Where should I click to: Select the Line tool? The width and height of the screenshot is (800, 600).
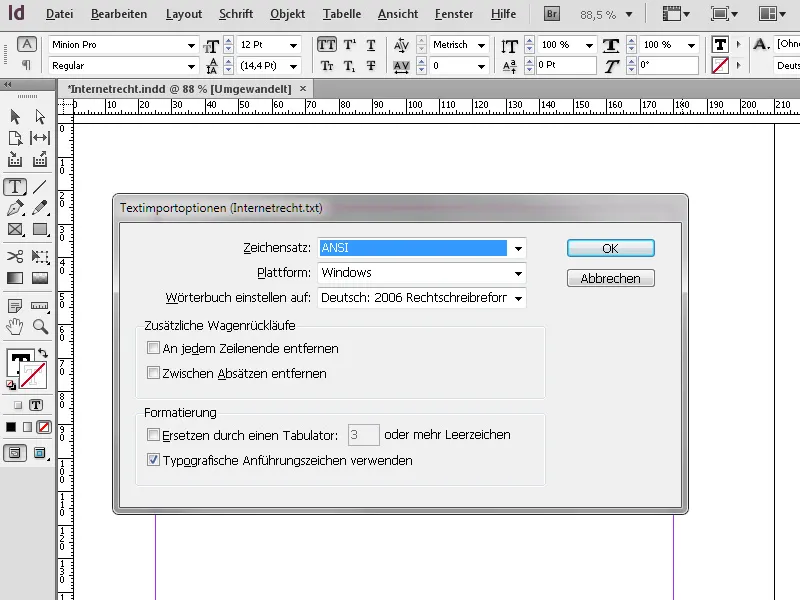coord(40,187)
